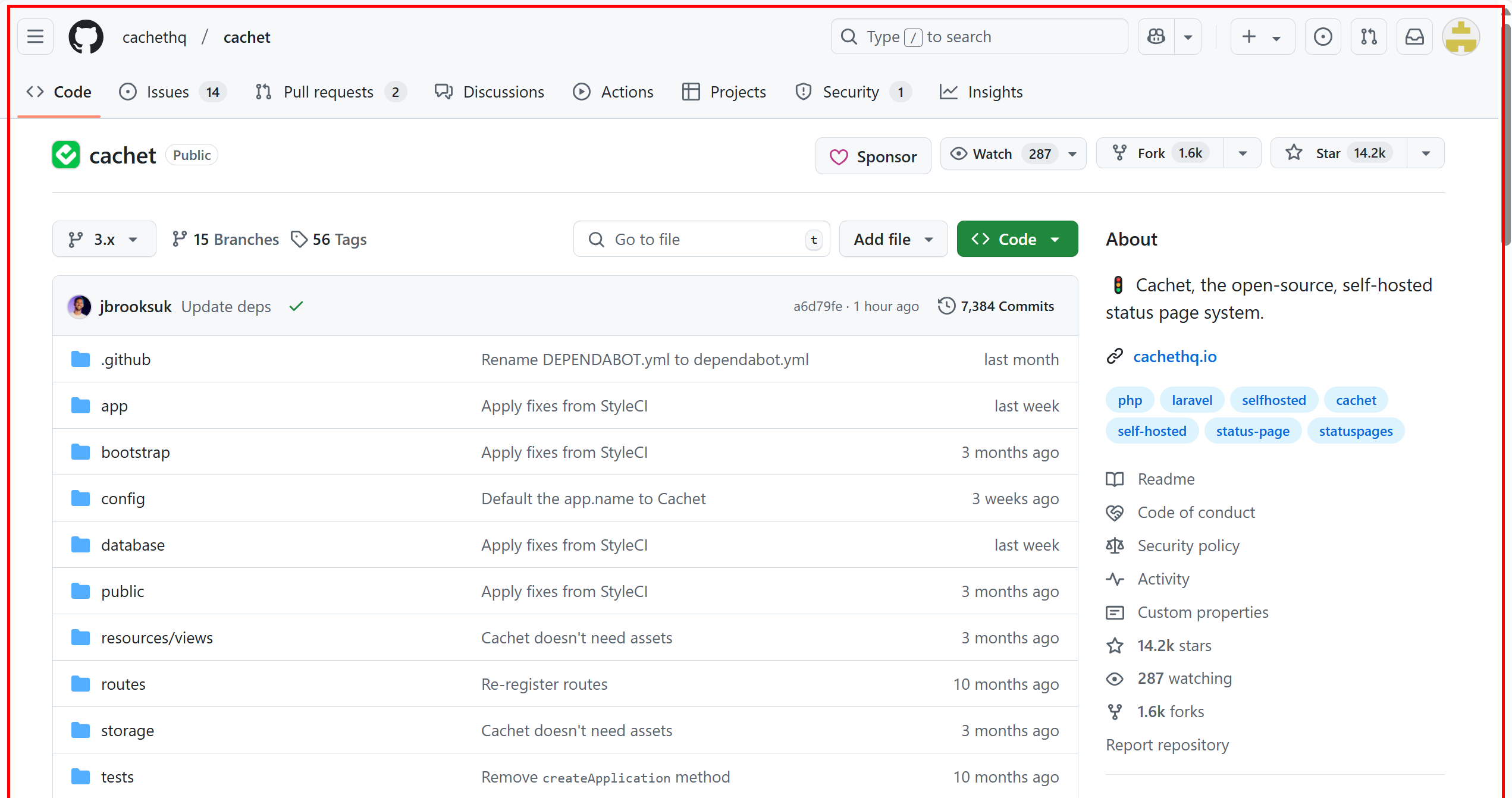The height and width of the screenshot is (798, 1512).
Task: Expand the 3.x branch dropdown
Action: [104, 239]
